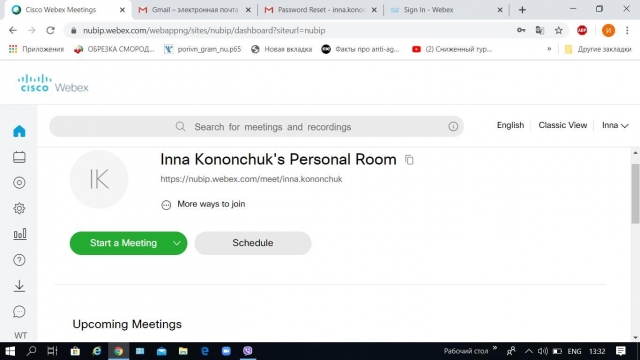Screen dimensions: 640x360
Task: Click the page vertical scrollbar thumb
Action: [x=635, y=194]
